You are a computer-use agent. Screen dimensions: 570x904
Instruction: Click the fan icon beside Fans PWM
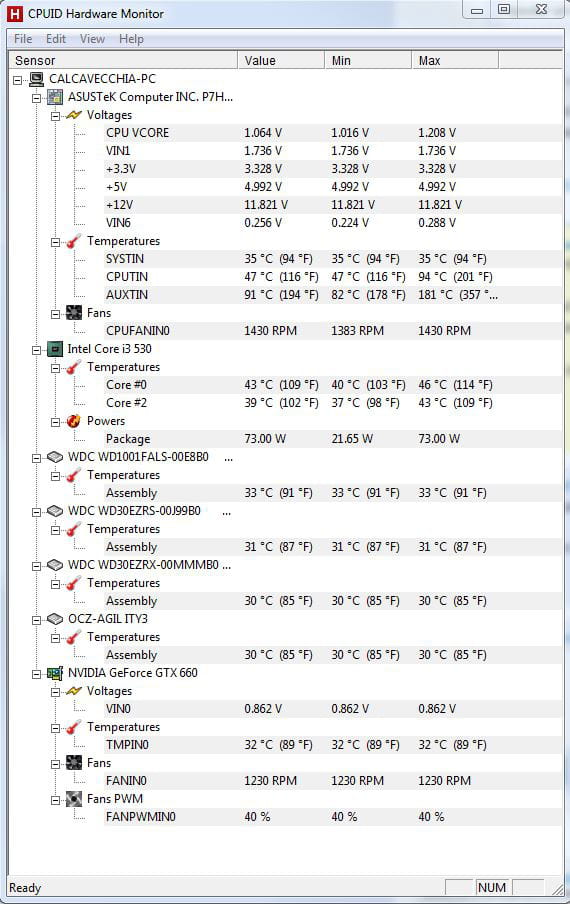(74, 799)
